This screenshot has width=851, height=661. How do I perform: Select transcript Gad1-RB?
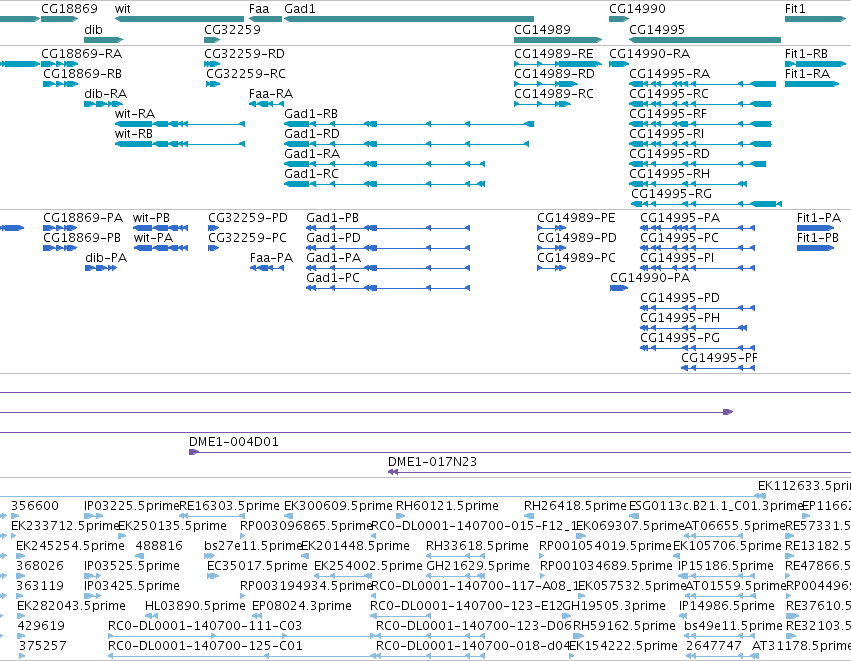[x=409, y=124]
